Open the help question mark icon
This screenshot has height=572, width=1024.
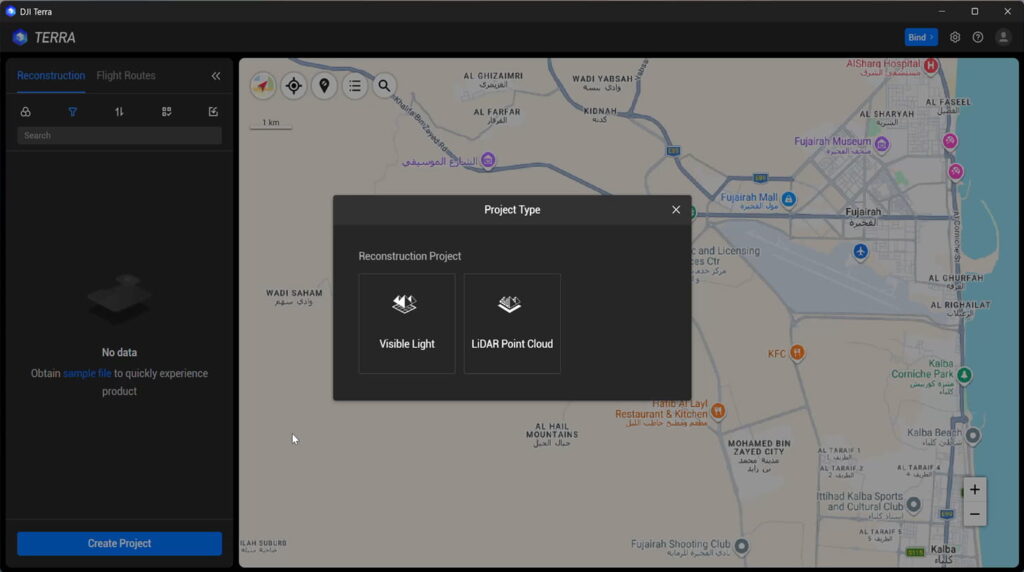pyautogui.click(x=978, y=37)
